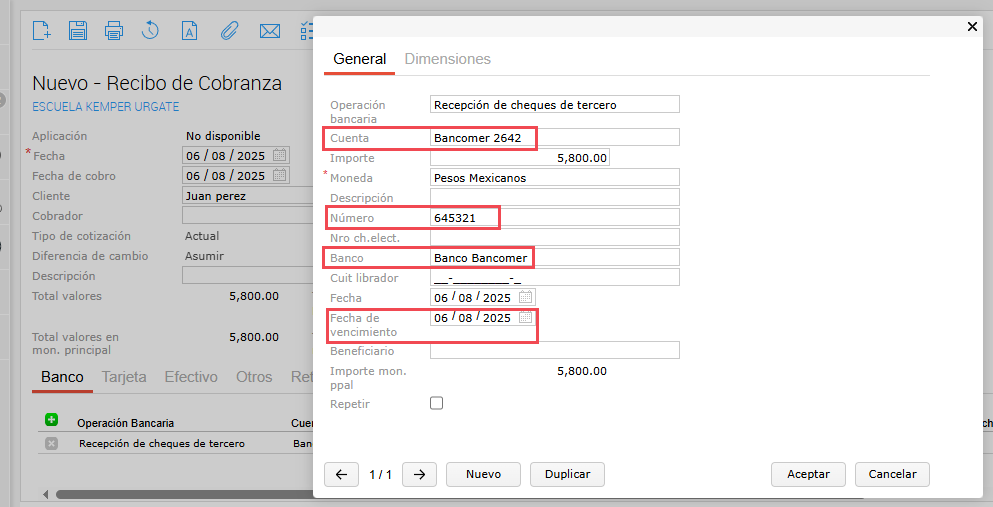Click the printer toolbar icon

pos(114,30)
